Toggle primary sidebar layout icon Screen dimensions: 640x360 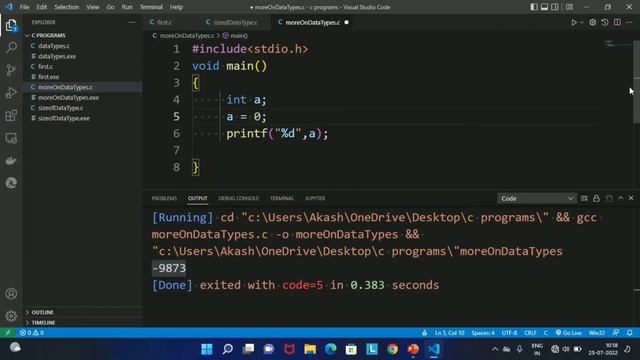[x=534, y=7]
